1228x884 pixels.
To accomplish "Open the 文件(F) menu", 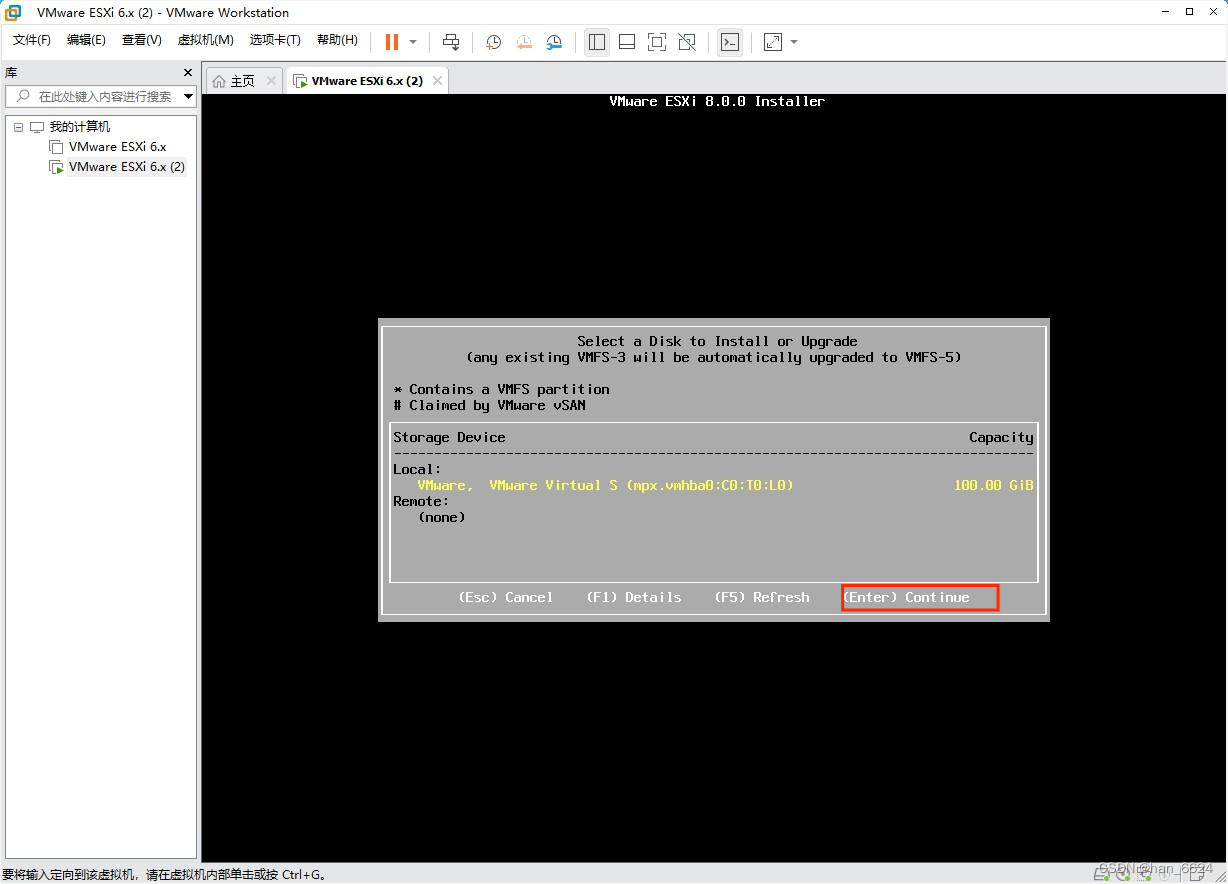I will click(x=32, y=40).
